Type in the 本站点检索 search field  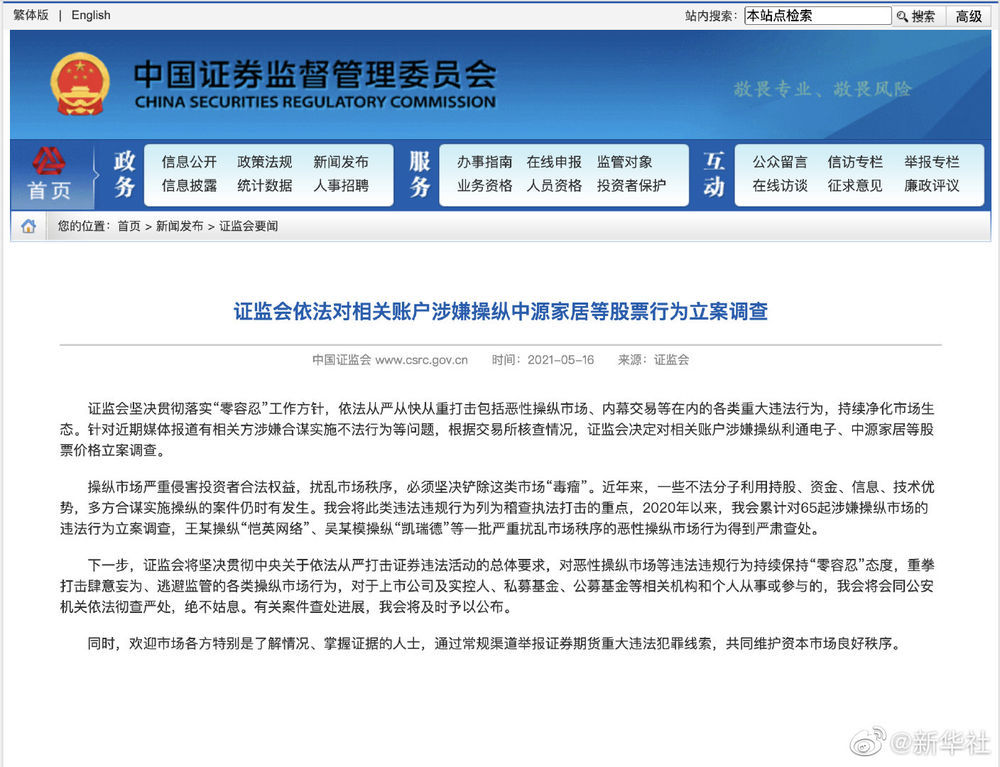(x=816, y=16)
